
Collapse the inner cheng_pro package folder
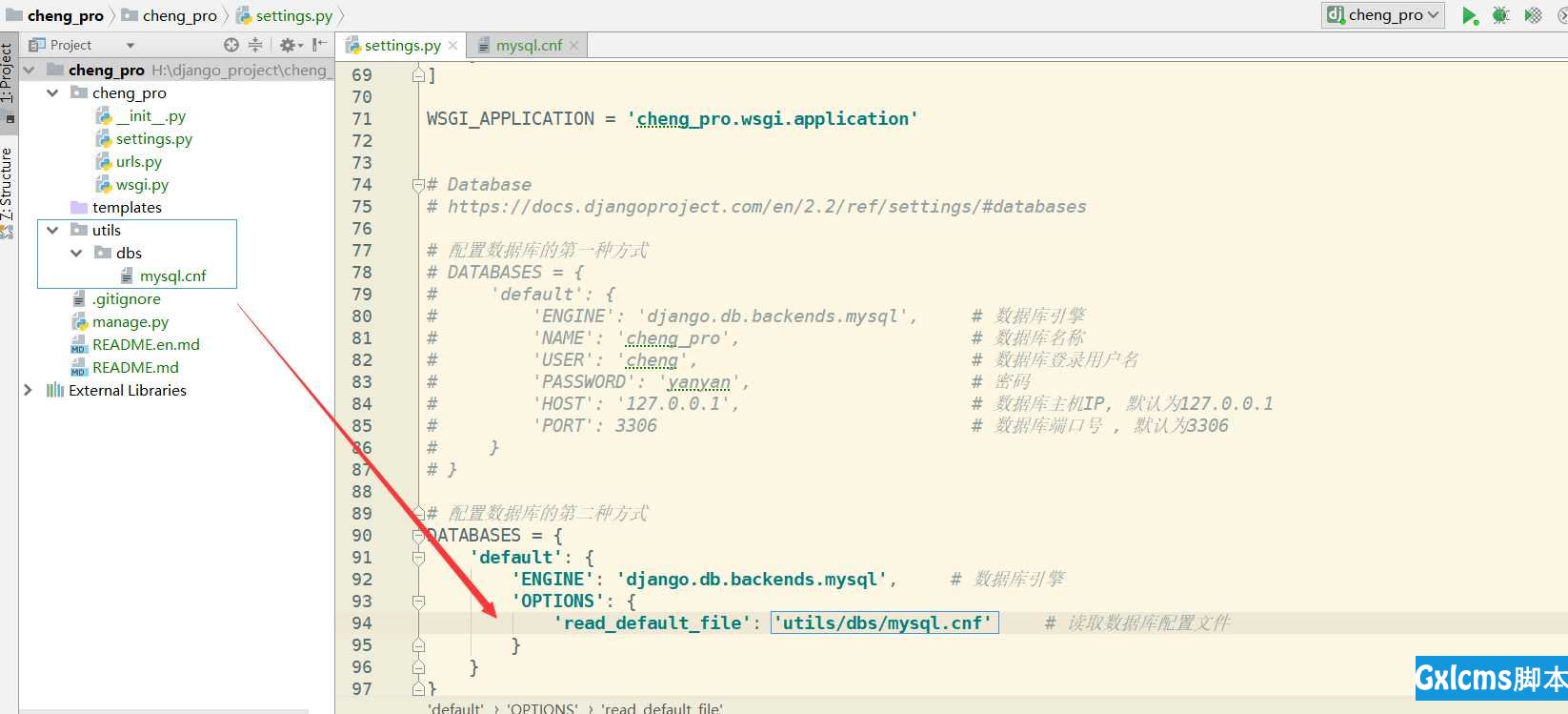click(52, 93)
